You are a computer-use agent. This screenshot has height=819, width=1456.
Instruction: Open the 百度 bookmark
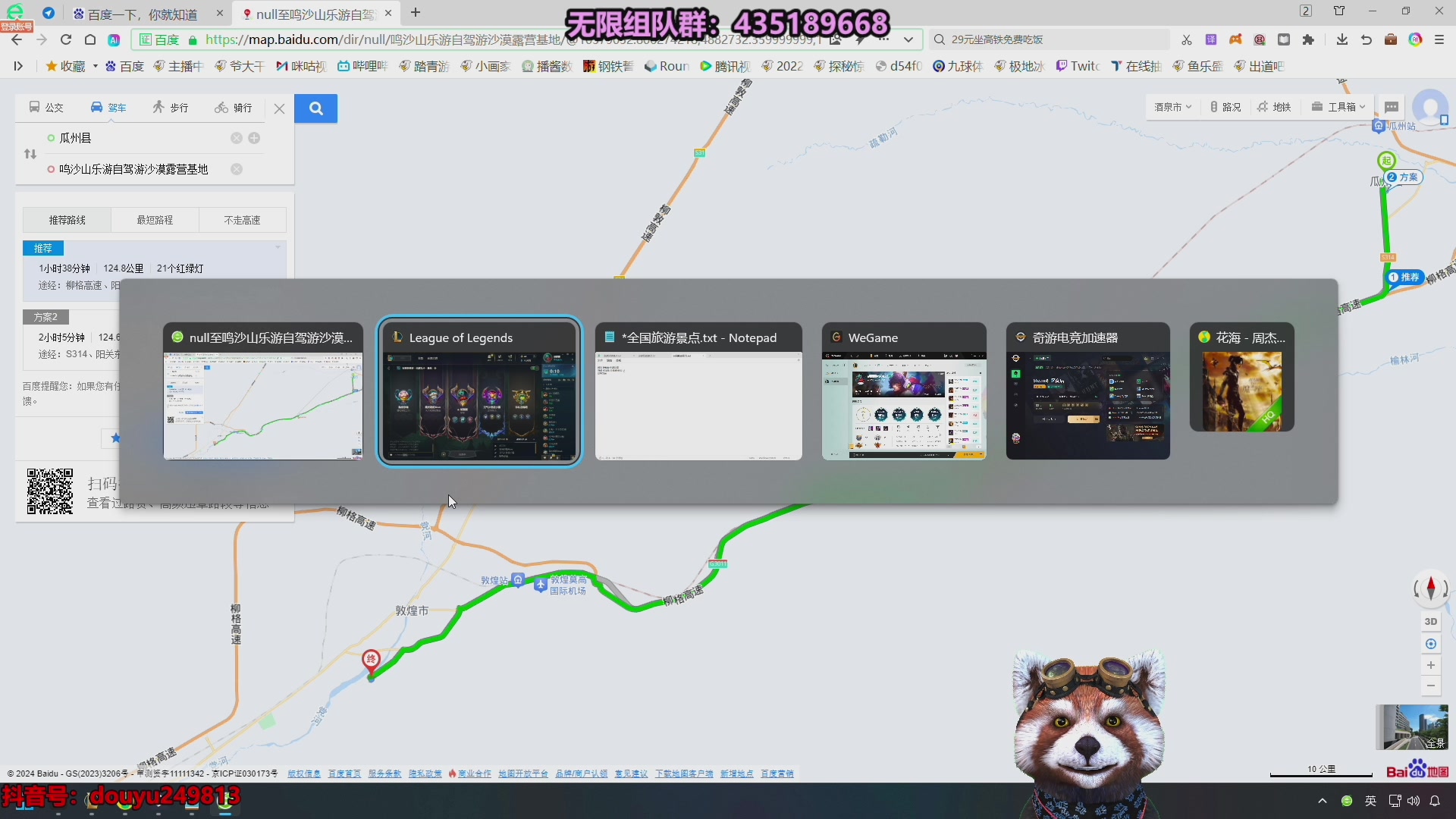[x=124, y=66]
